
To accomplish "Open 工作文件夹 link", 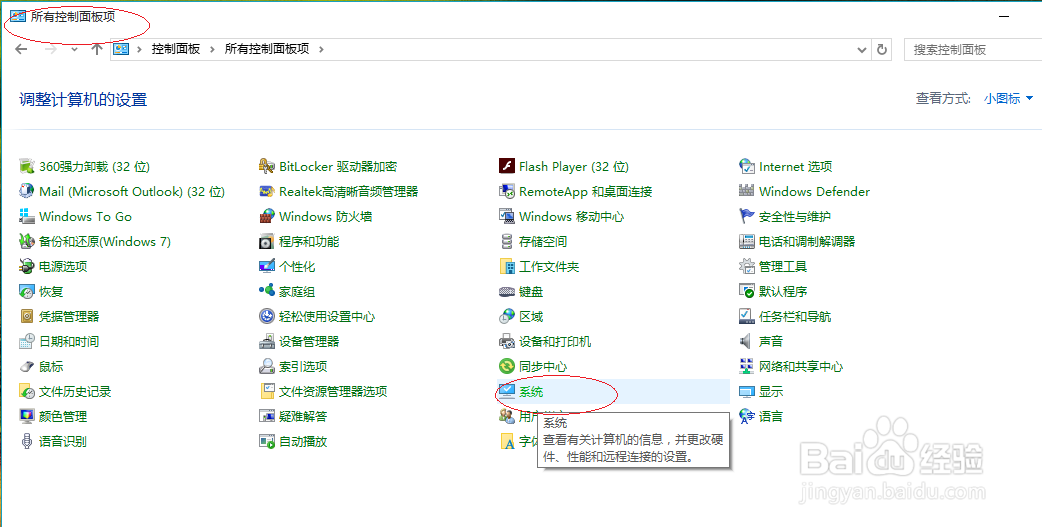I will pos(549,266).
